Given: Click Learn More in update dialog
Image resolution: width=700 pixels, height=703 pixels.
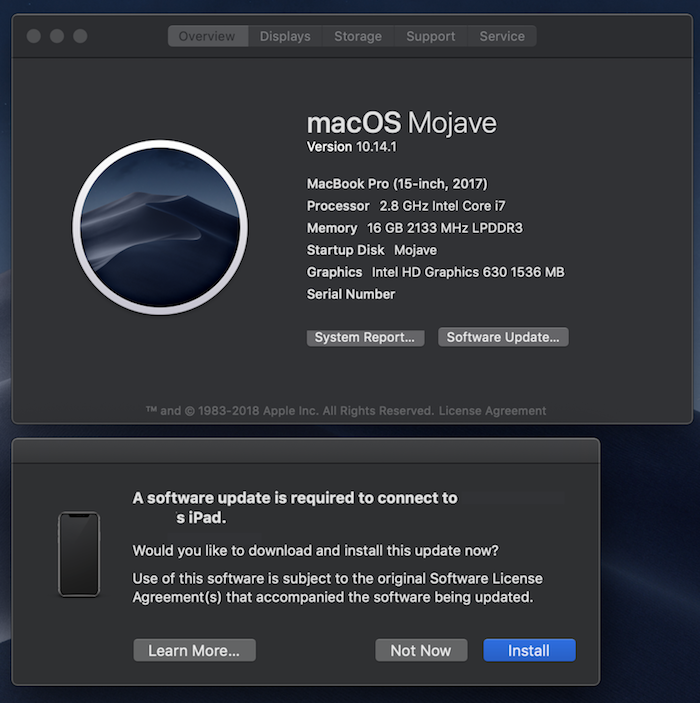Looking at the screenshot, I should pyautogui.click(x=194, y=650).
